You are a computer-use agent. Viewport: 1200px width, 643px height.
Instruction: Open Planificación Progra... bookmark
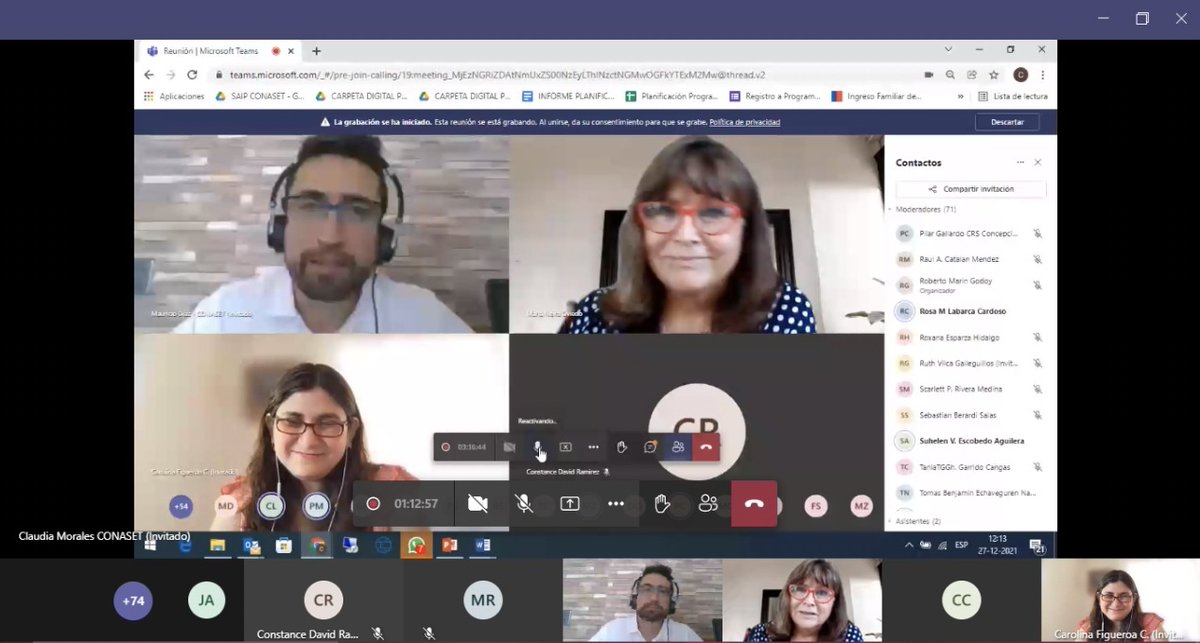672,96
